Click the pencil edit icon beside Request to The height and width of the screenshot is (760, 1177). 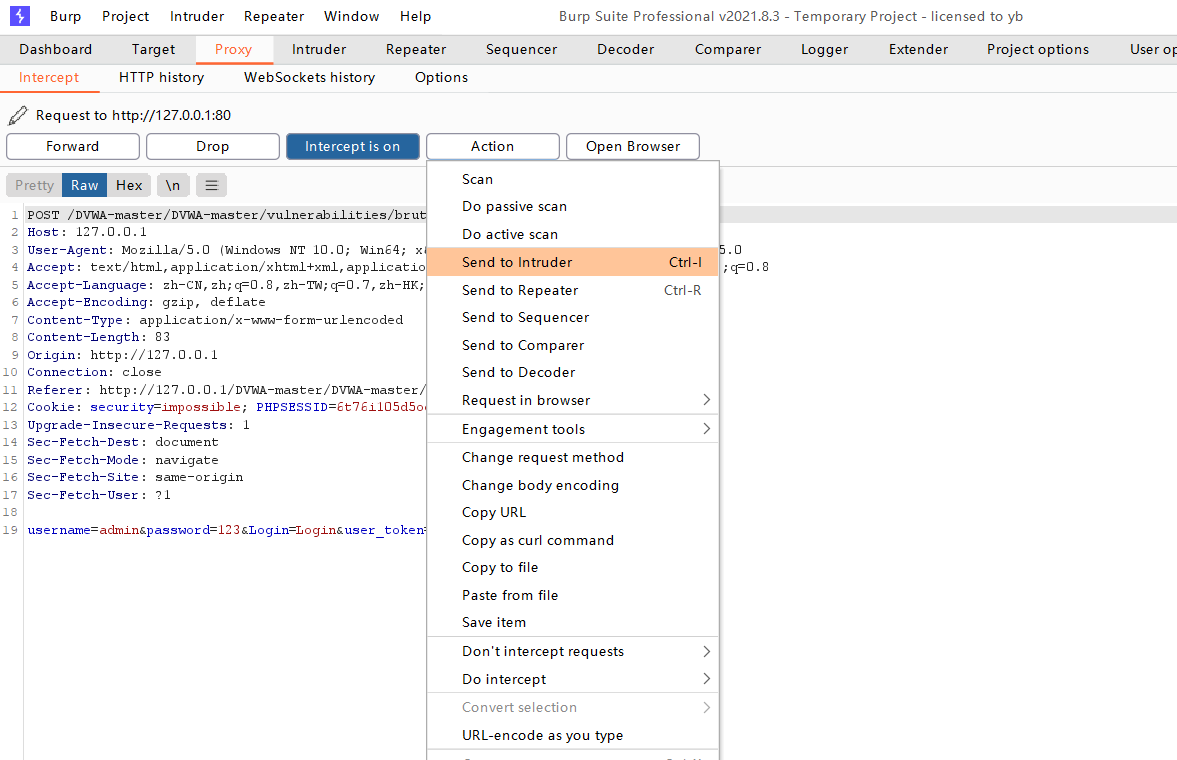click(17, 116)
